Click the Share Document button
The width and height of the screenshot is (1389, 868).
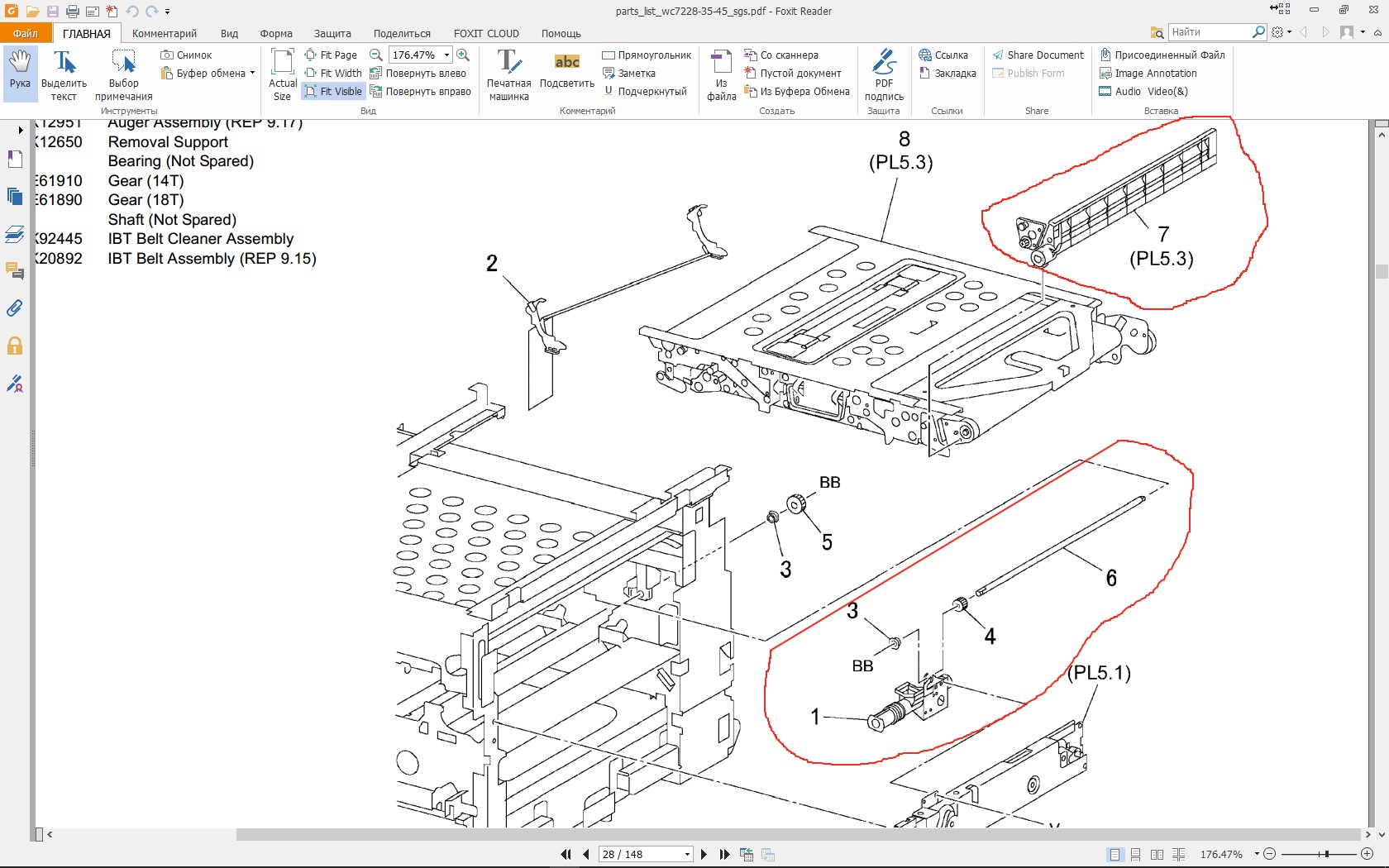click(x=1038, y=55)
